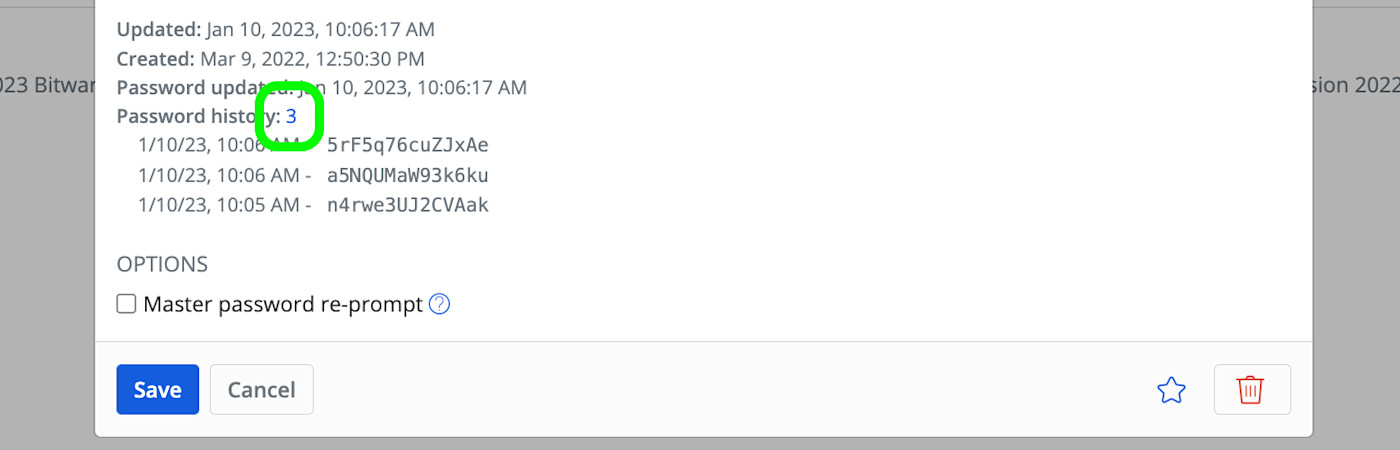
Task: Open help for Master password re-prompt
Action: [x=439, y=304]
